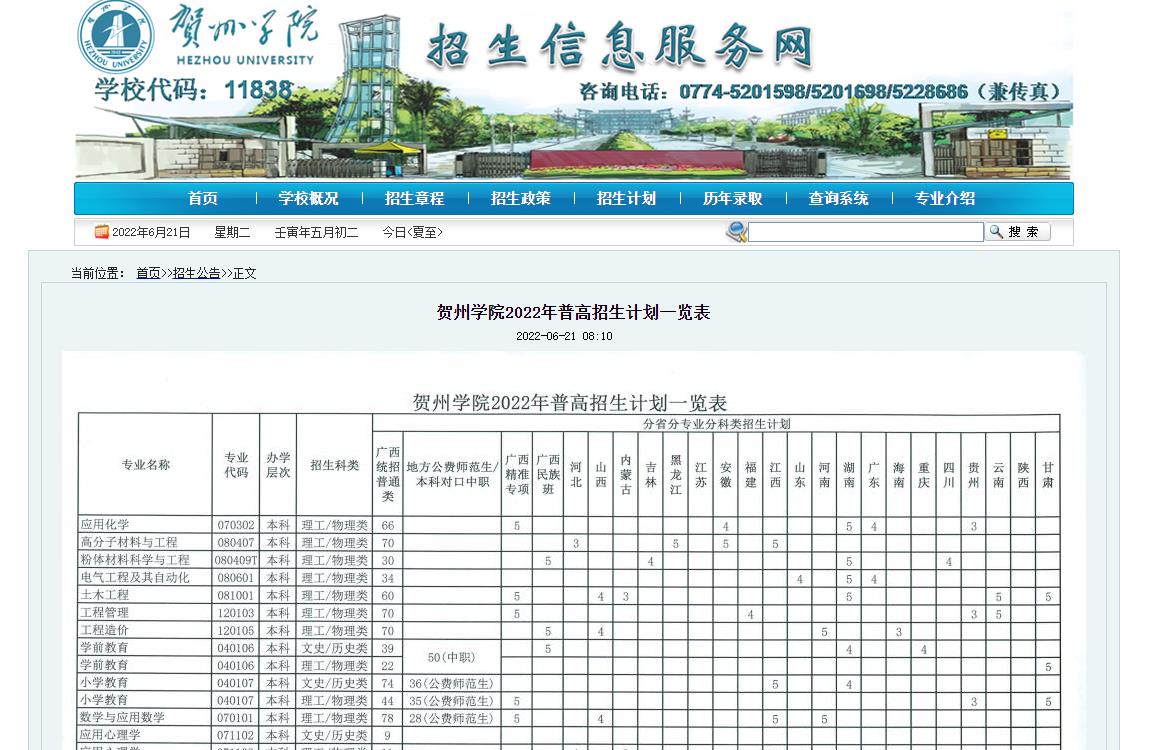Open the 学校概况 navigation item
1150x750 pixels.
coord(308,199)
